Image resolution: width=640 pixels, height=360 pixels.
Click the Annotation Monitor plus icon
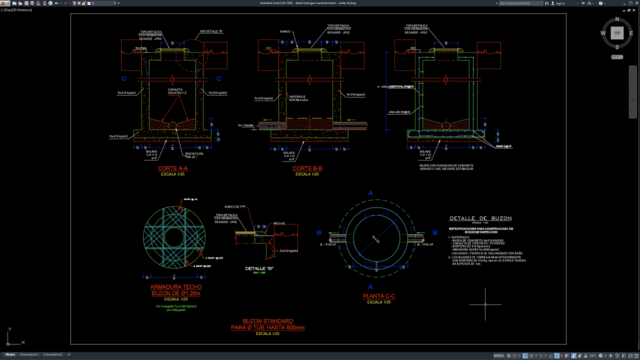[x=611, y=356]
